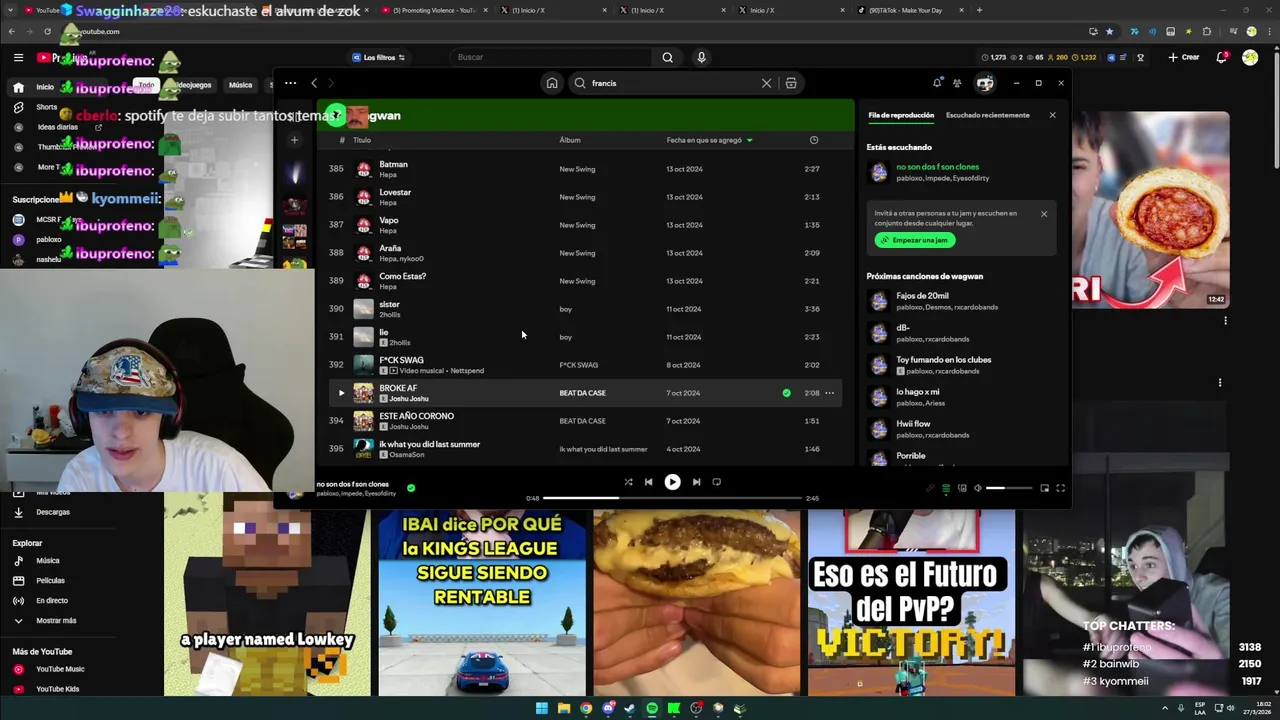Adjust the Spotify volume slider
Screen dimensions: 1280x720
1009,488
